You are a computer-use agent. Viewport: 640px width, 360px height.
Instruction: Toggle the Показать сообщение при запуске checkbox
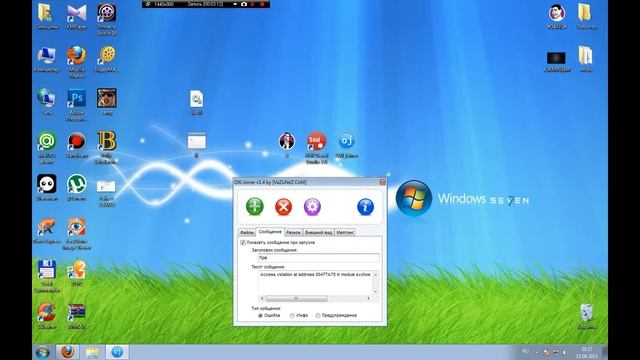[x=243, y=242]
